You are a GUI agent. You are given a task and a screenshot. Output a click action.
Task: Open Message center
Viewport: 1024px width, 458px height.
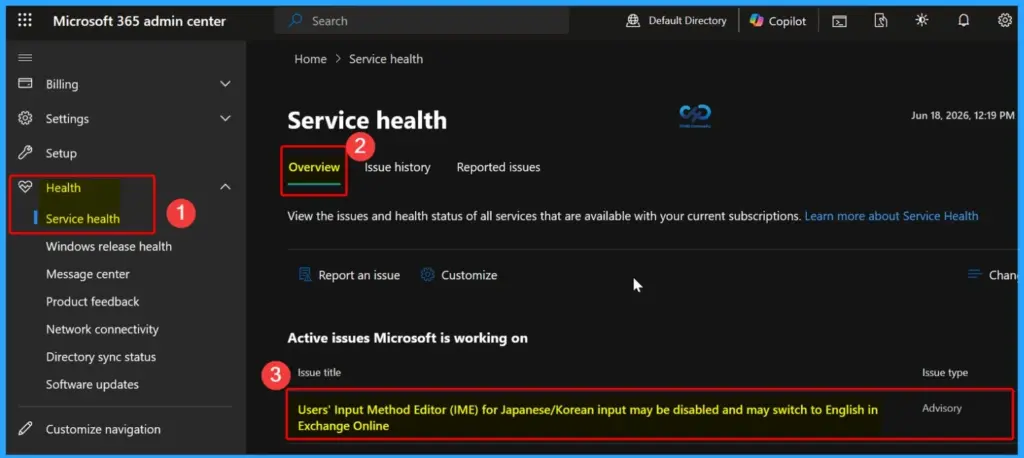(x=88, y=274)
